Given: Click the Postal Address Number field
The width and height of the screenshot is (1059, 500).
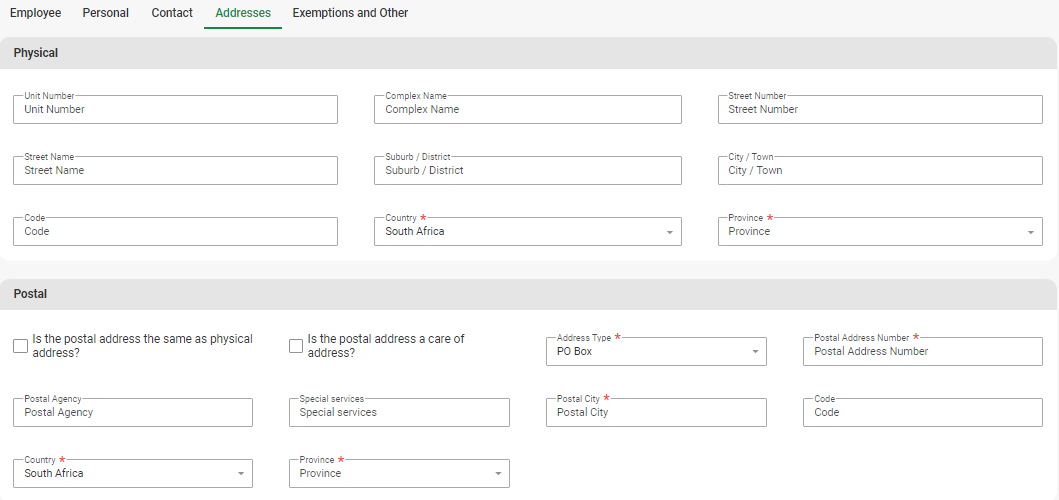Looking at the screenshot, I should click(922, 352).
